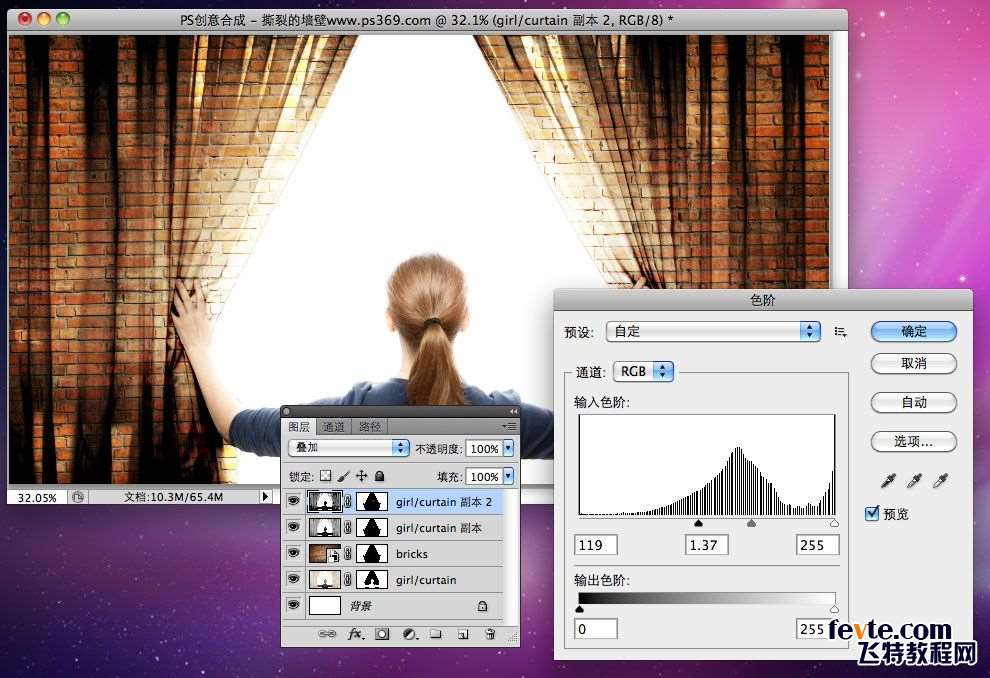Viewport: 990px width, 678px height.
Task: Click the white input level slider
Action: click(835, 523)
